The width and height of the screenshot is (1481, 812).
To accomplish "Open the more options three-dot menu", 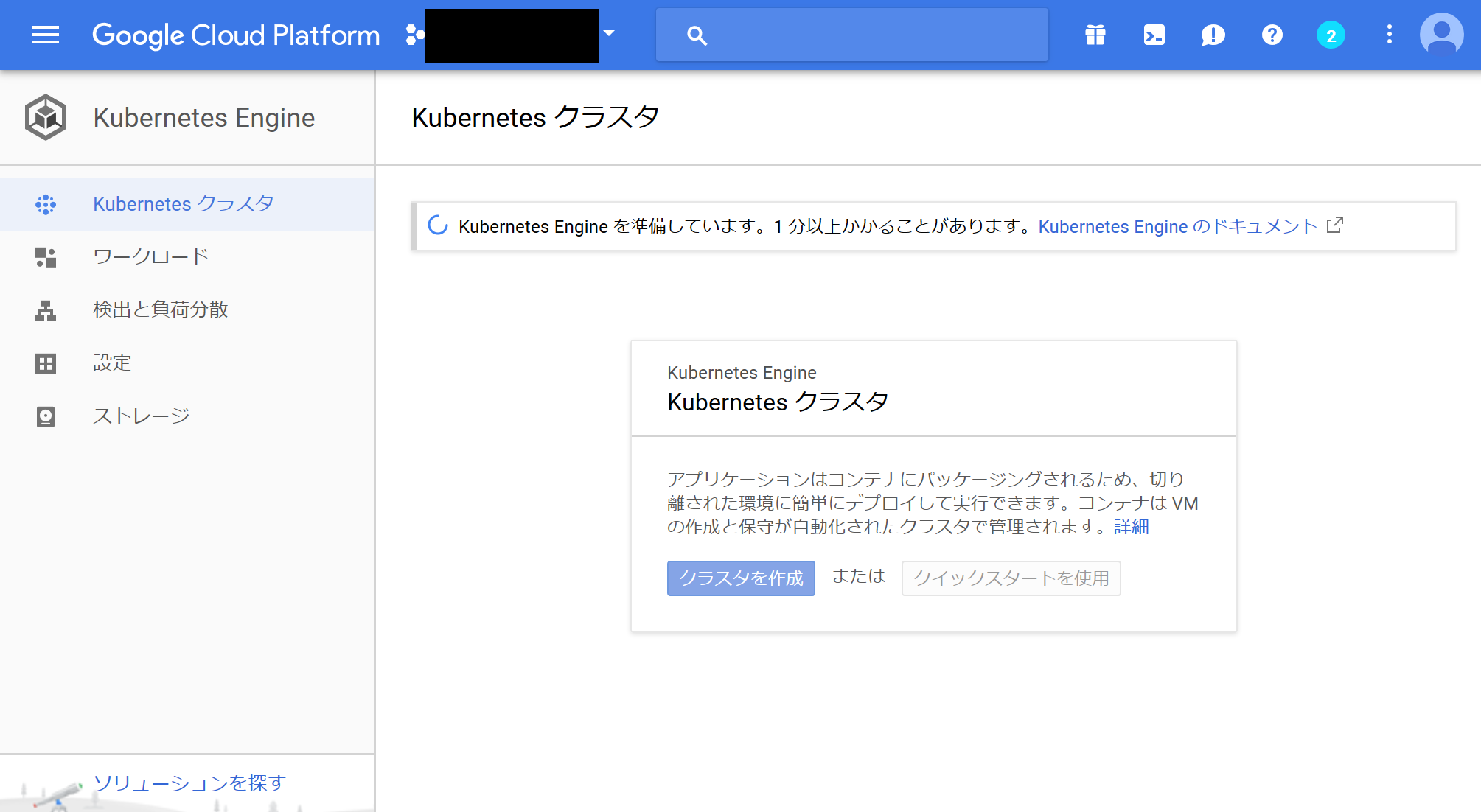I will [1390, 35].
